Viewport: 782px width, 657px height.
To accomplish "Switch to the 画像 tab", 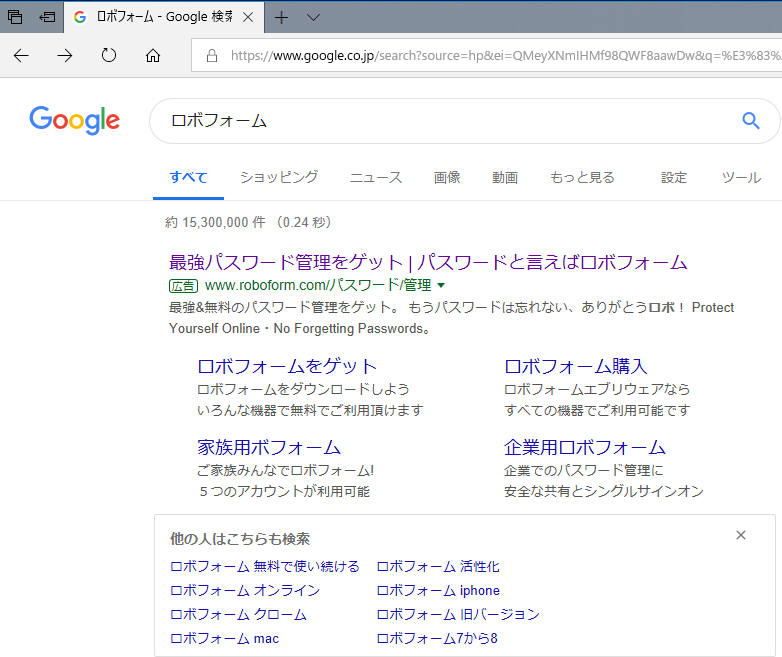I will point(447,178).
